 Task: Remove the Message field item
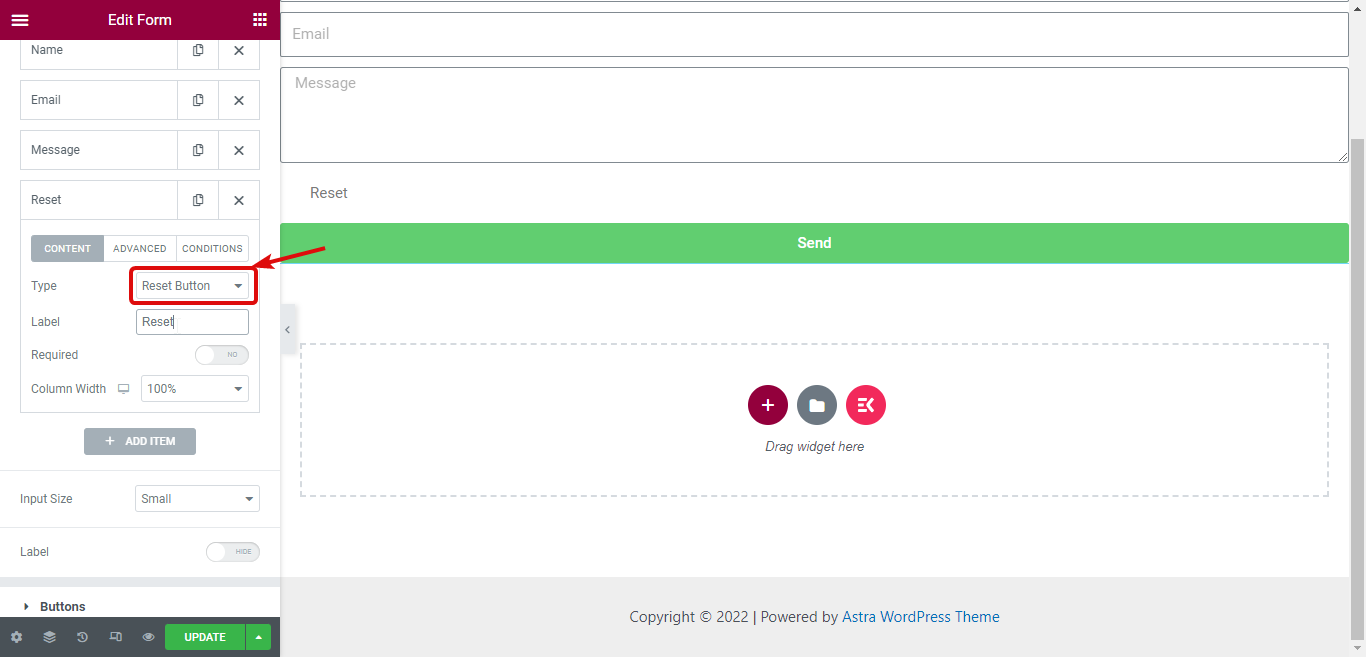239,150
